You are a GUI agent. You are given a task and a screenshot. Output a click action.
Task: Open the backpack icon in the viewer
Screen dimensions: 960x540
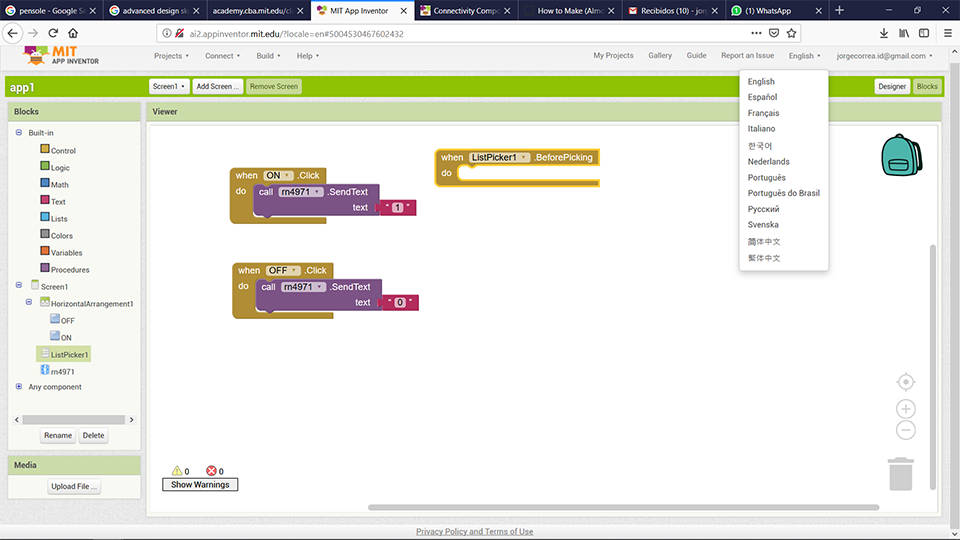click(901, 155)
